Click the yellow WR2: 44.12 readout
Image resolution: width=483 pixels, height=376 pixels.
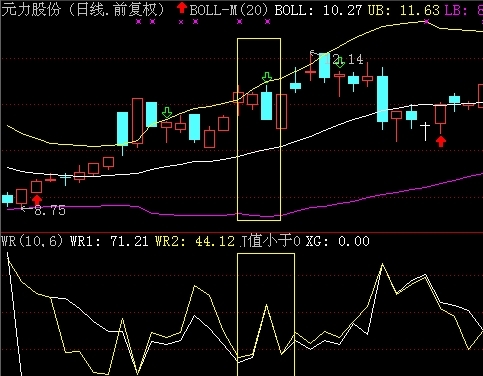point(195,241)
